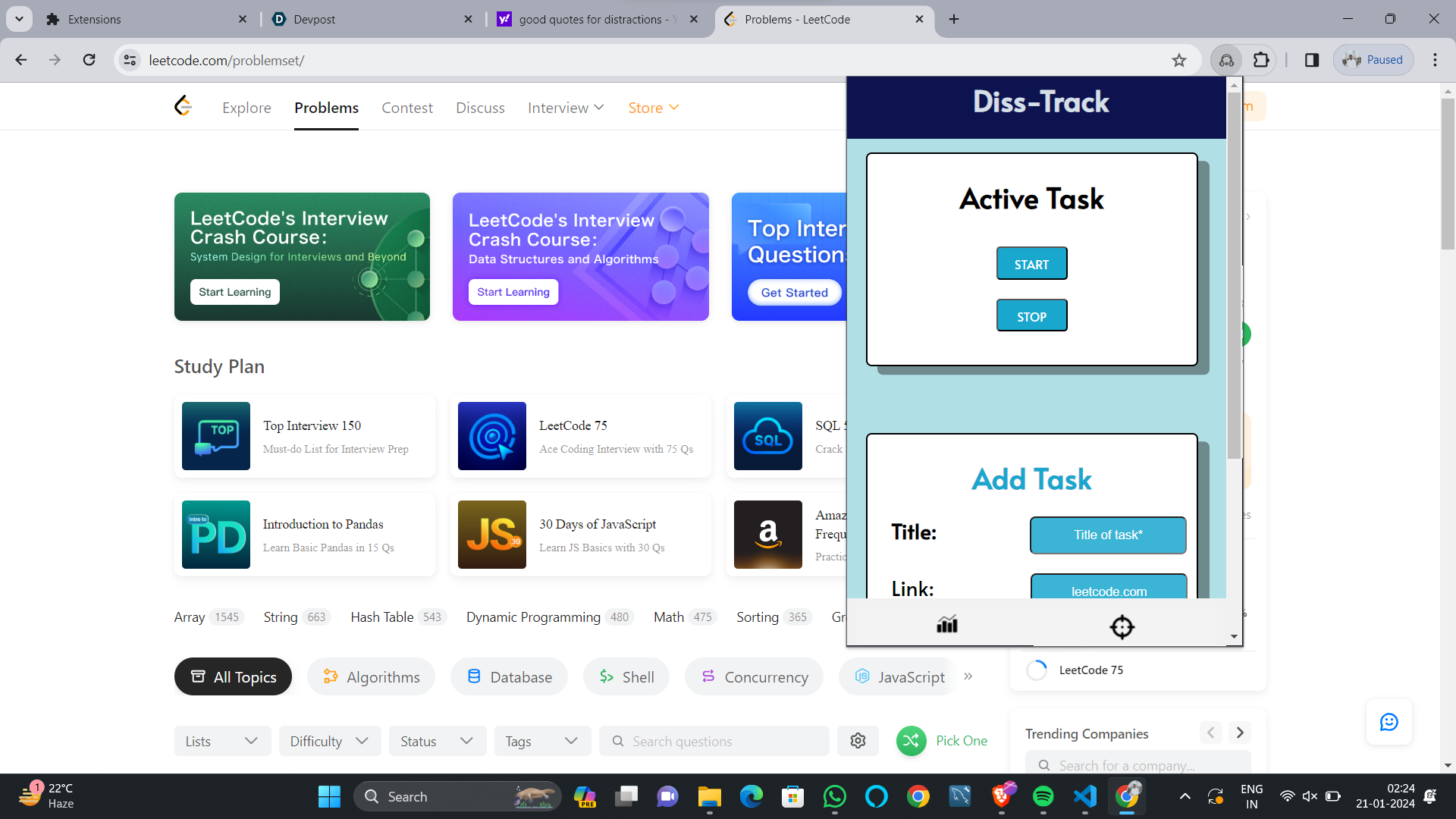The image size is (1456, 819).
Task: Toggle Chrome side panel button
Action: coord(1311,60)
